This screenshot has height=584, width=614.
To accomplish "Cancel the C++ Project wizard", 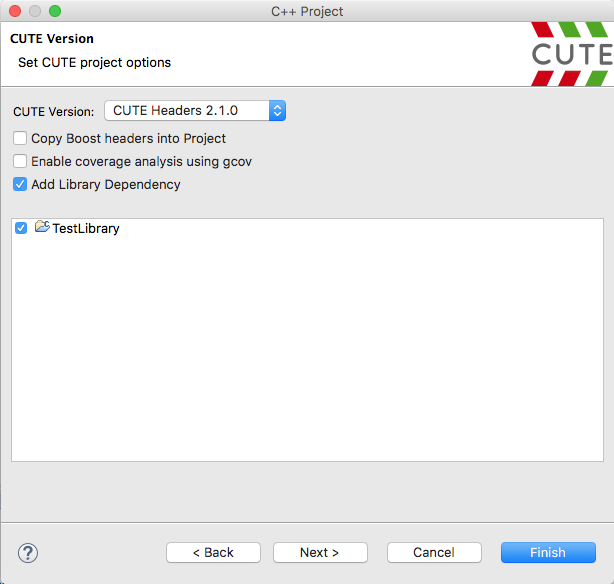I will tap(434, 552).
